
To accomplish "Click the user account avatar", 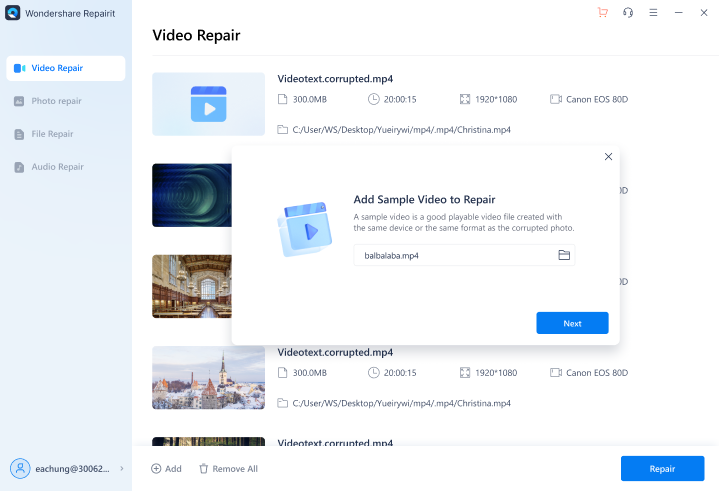I will click(20, 468).
